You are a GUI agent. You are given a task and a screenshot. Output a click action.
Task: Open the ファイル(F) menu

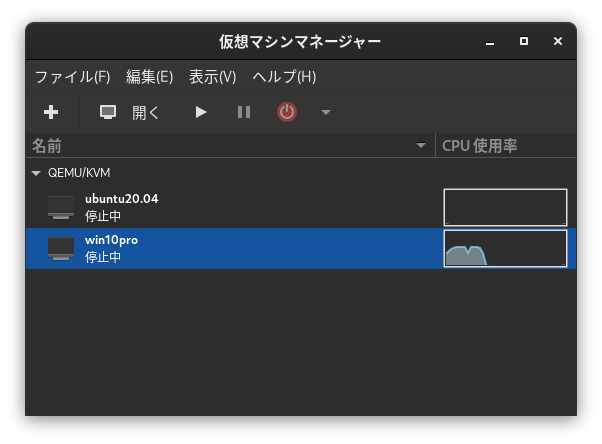(x=73, y=77)
